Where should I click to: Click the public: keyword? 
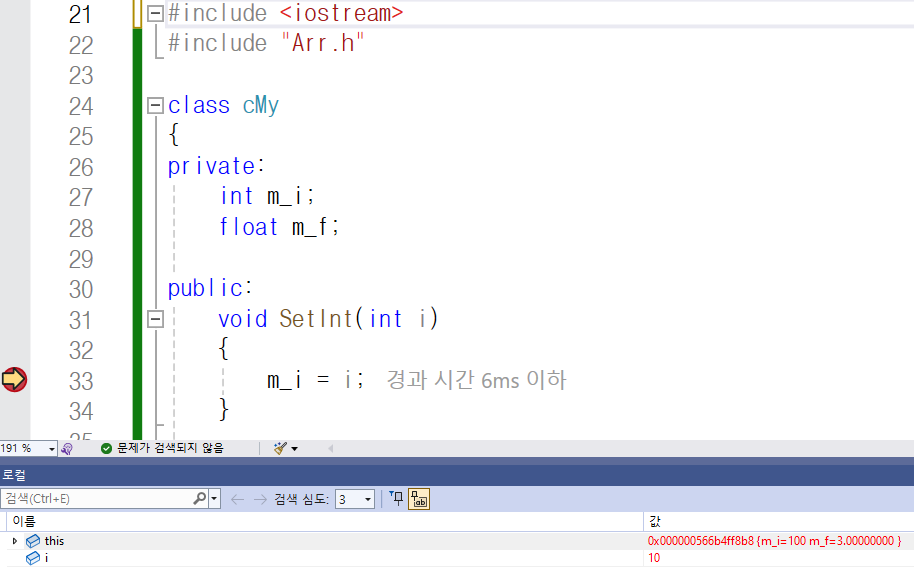point(210,289)
